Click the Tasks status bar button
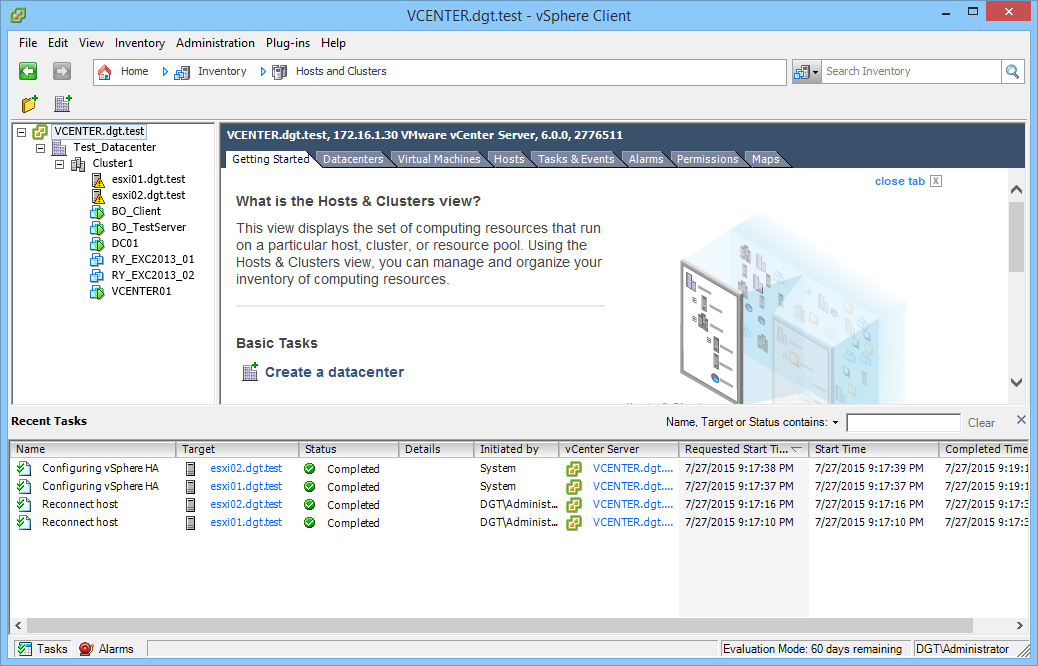Image resolution: width=1038 pixels, height=666 pixels. 43,649
